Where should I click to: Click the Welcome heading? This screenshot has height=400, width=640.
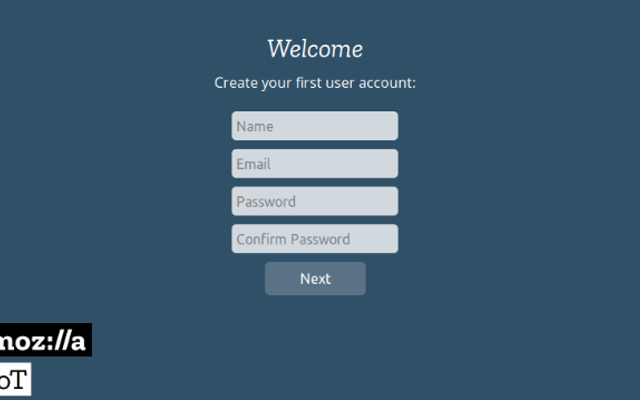(x=315, y=49)
